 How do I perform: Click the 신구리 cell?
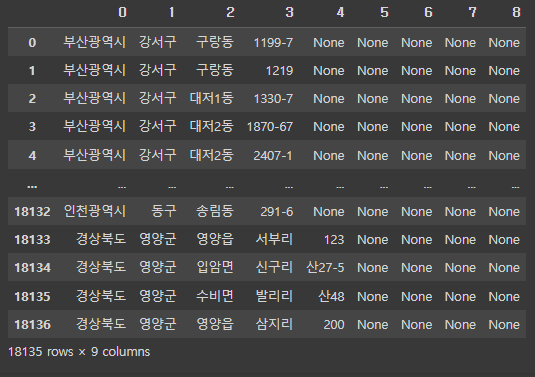pos(274,267)
